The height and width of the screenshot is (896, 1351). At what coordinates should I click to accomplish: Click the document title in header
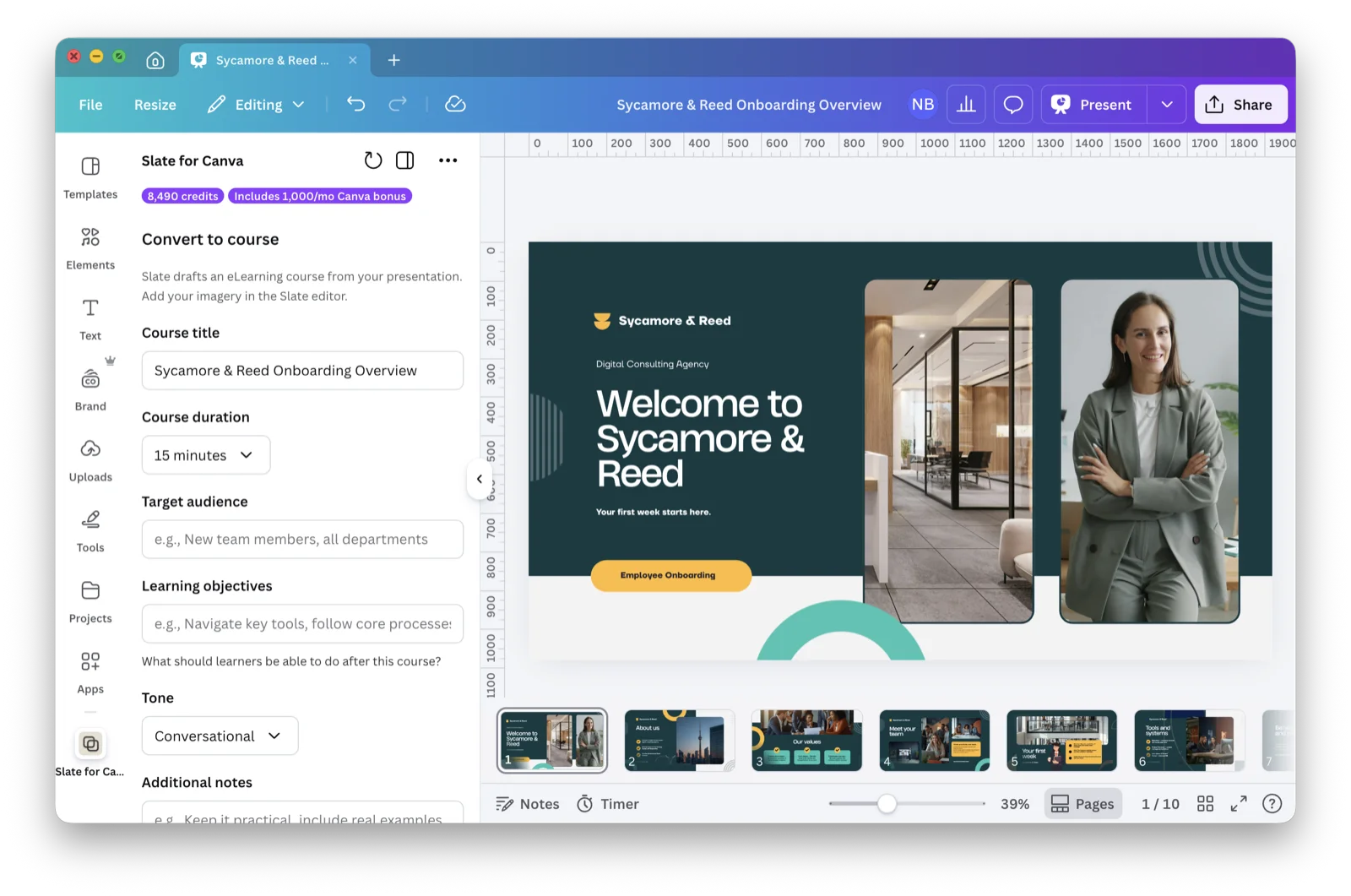point(749,105)
